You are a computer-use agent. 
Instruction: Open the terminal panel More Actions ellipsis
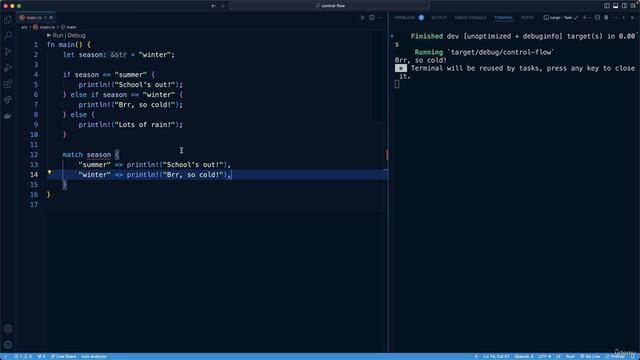[615, 18]
